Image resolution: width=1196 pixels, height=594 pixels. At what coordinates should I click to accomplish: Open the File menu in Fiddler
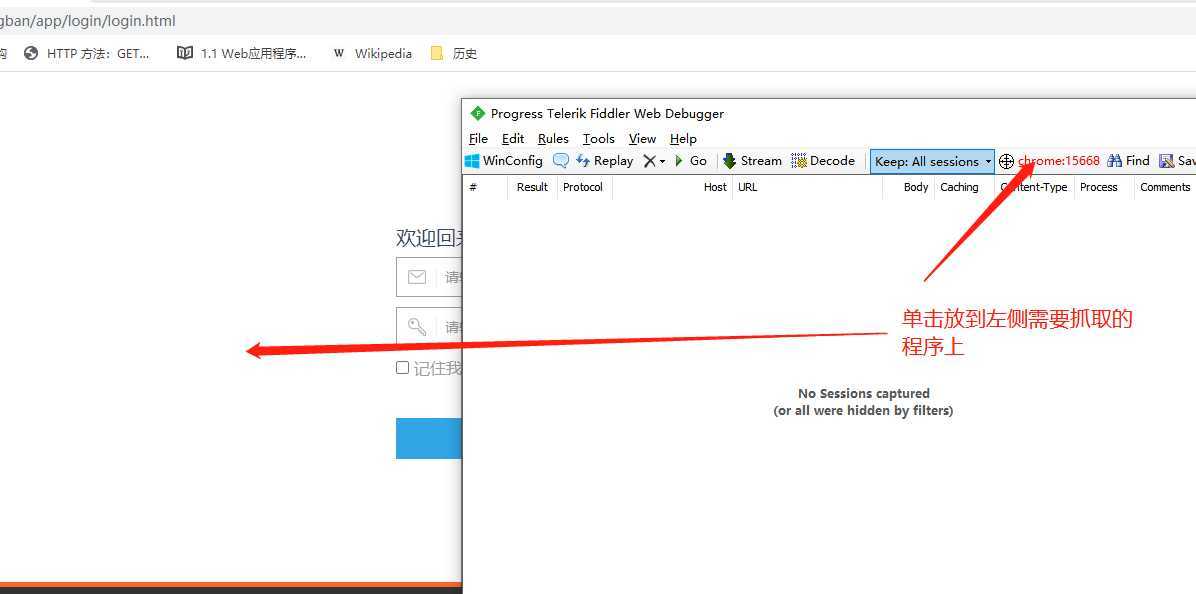click(x=478, y=139)
